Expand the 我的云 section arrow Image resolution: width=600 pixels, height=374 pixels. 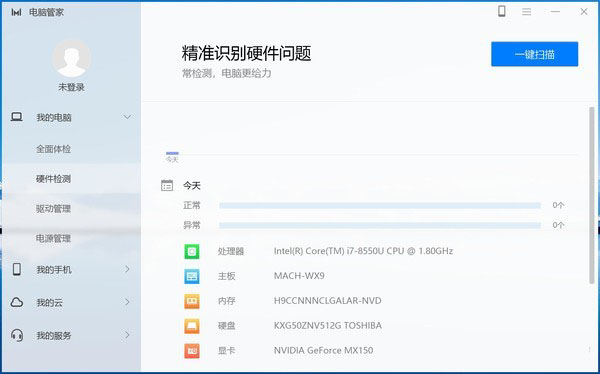[127, 302]
